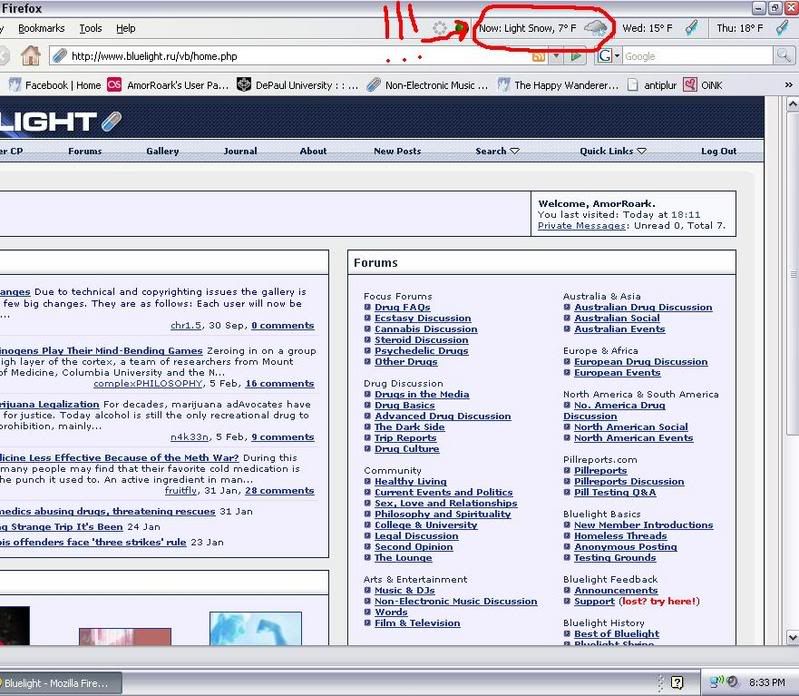Screen dimensions: 799x696
Task: Click the Non-Electronic Music pill bookmark icon
Action: (x=374, y=85)
